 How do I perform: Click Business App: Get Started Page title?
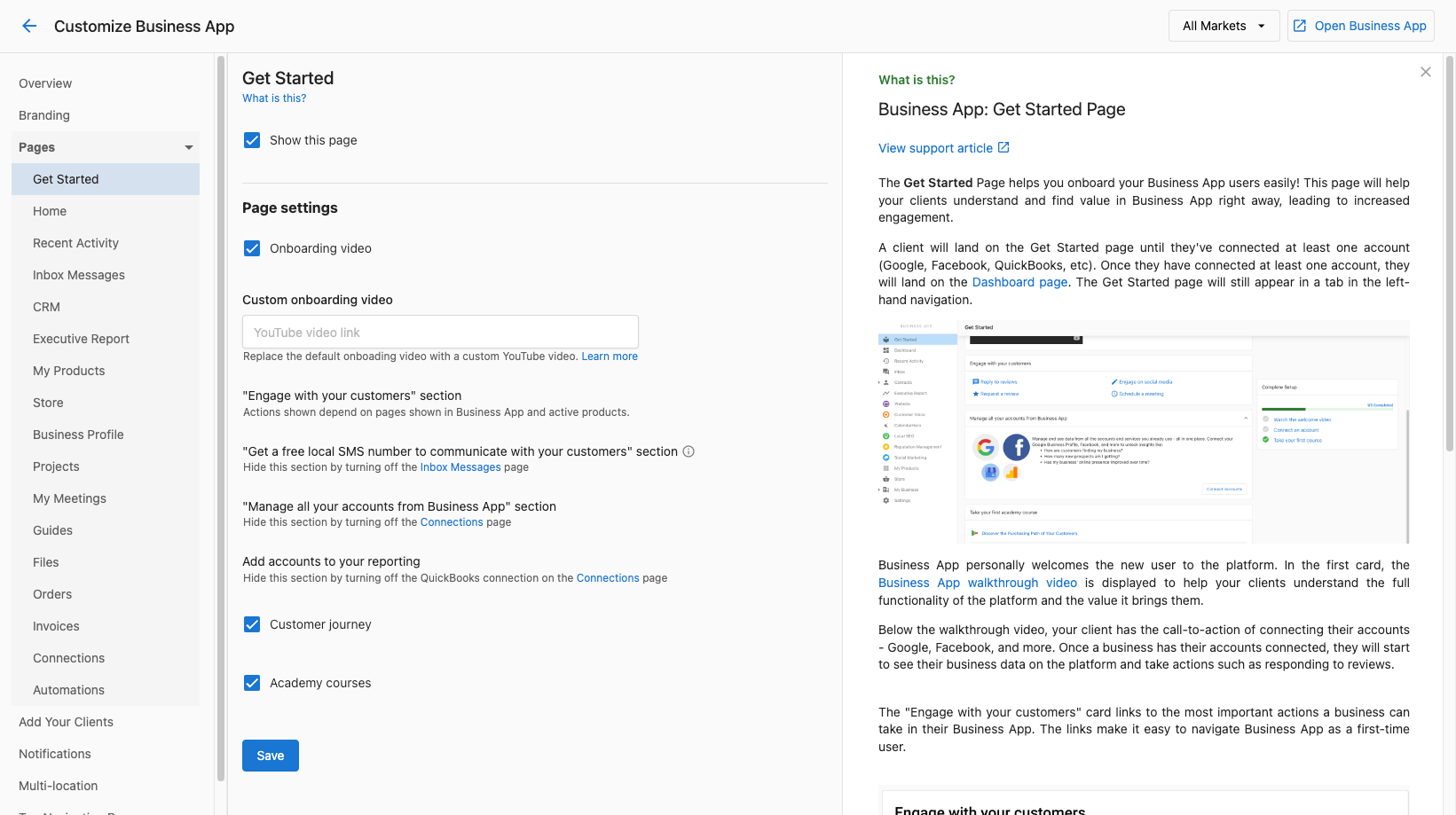tap(1002, 109)
